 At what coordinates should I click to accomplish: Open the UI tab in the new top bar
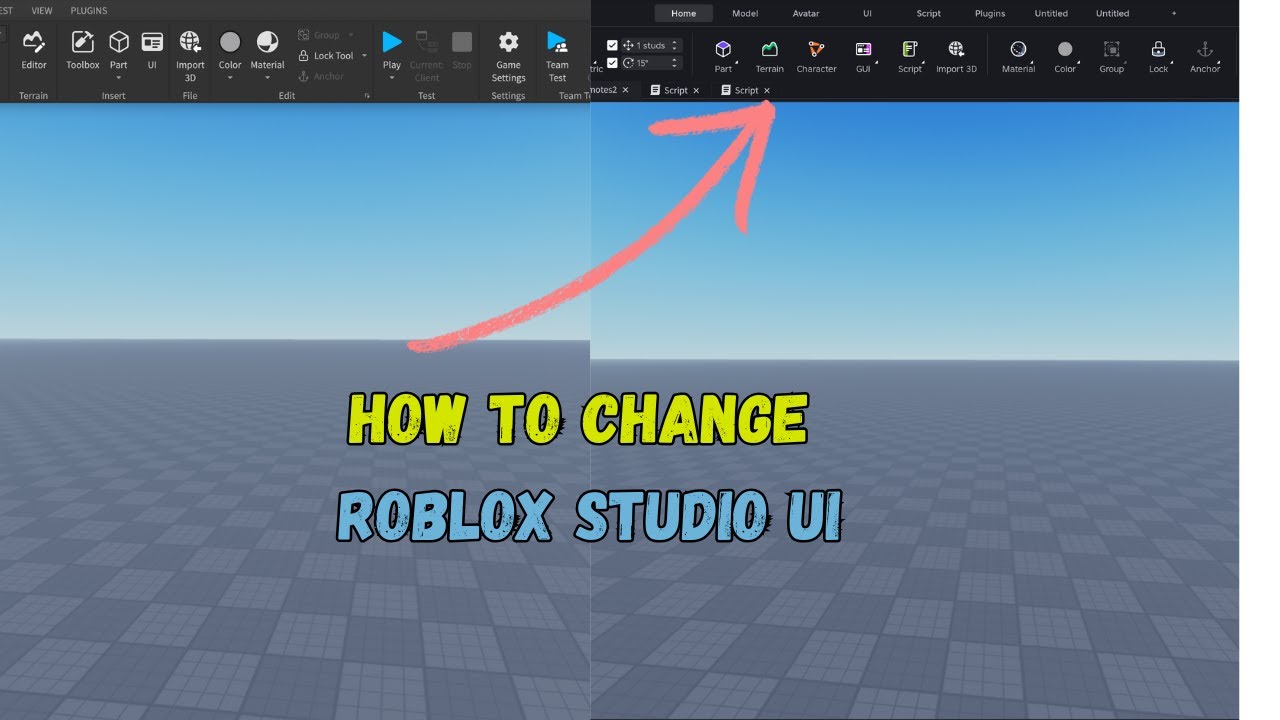pyautogui.click(x=867, y=13)
